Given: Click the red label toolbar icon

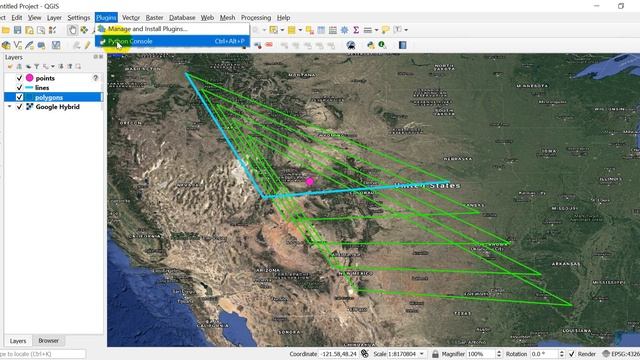Looking at the screenshot, I should pyautogui.click(x=269, y=45).
